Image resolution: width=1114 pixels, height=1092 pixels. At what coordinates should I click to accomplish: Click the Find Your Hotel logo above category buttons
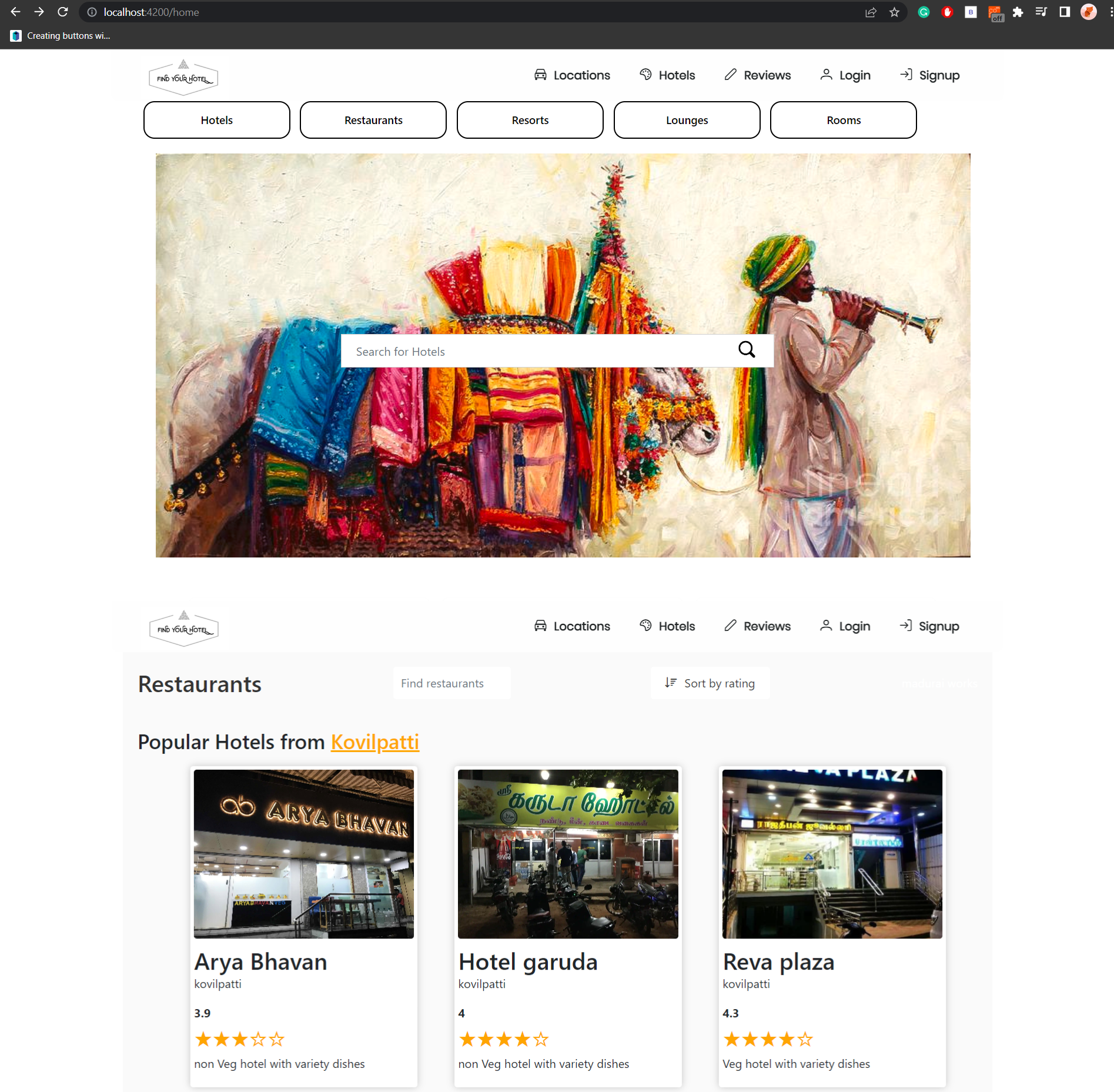(x=183, y=77)
